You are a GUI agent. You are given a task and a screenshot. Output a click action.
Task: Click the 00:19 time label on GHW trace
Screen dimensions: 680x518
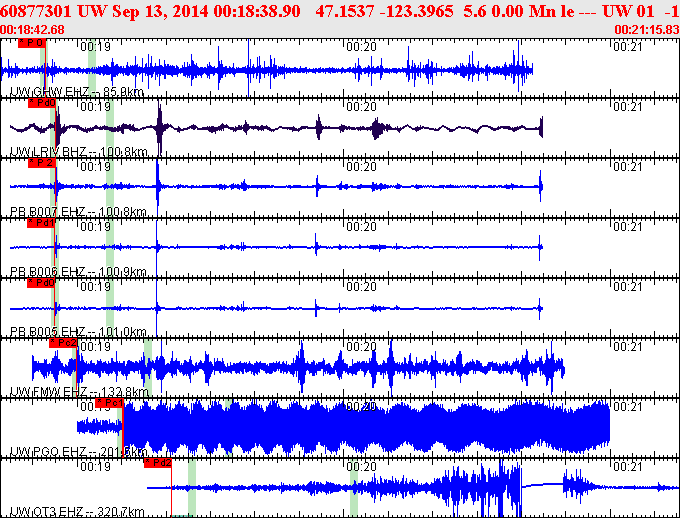[95, 46]
